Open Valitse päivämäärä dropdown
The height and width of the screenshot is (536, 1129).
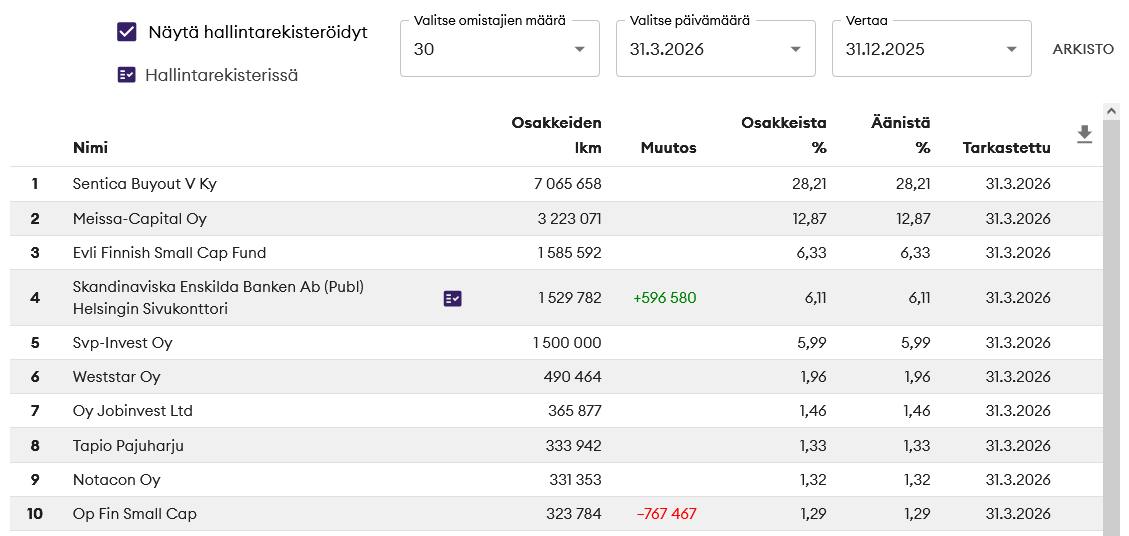tap(716, 48)
